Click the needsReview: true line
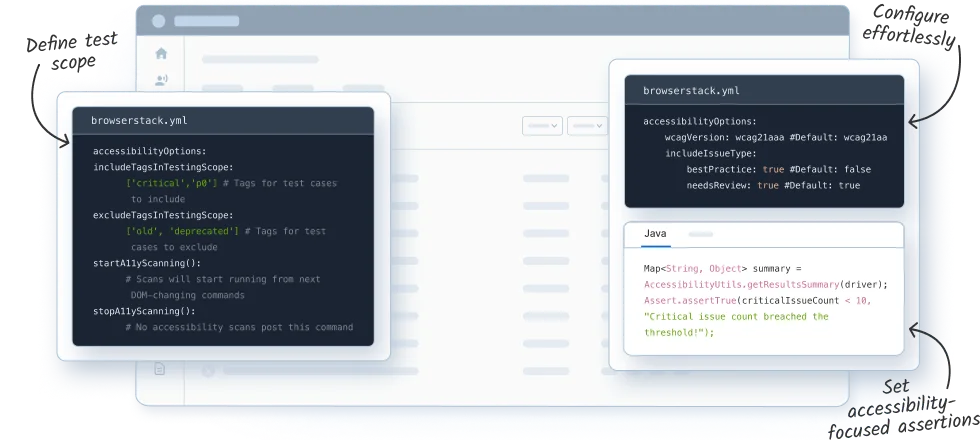Viewport: 980px width, 440px height. point(773,186)
